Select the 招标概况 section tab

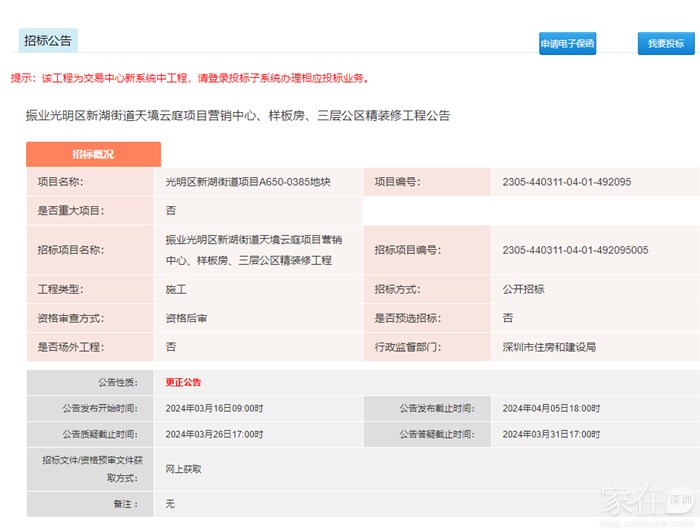(93, 155)
